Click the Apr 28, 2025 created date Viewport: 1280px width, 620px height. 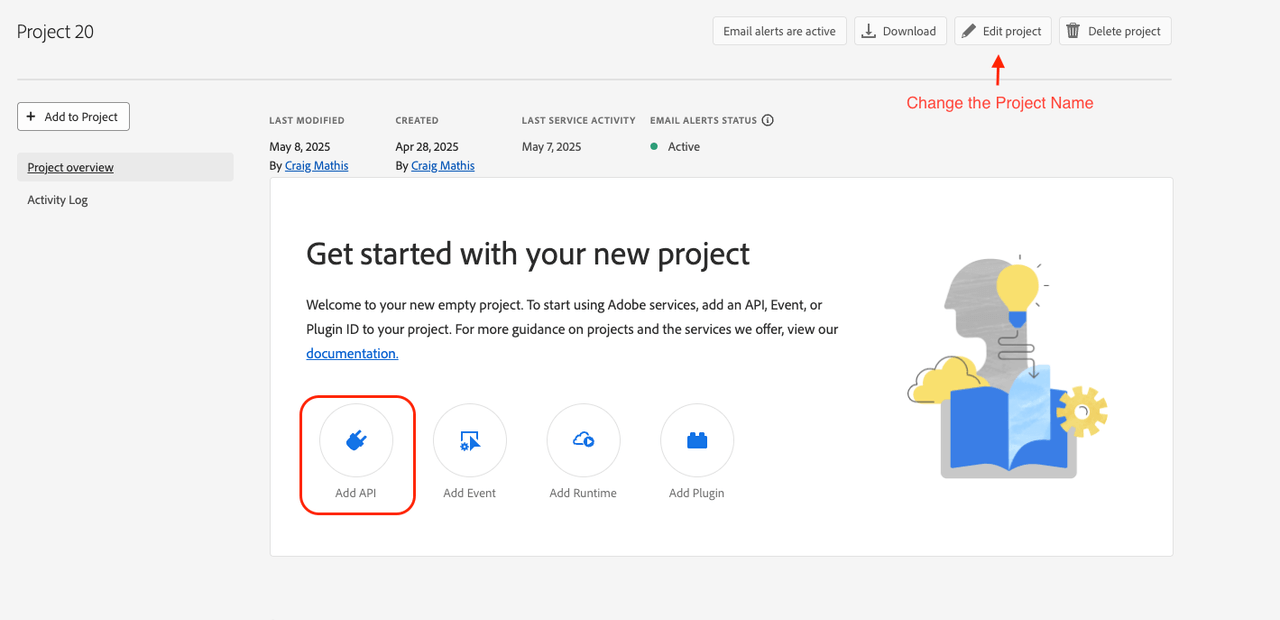click(427, 147)
